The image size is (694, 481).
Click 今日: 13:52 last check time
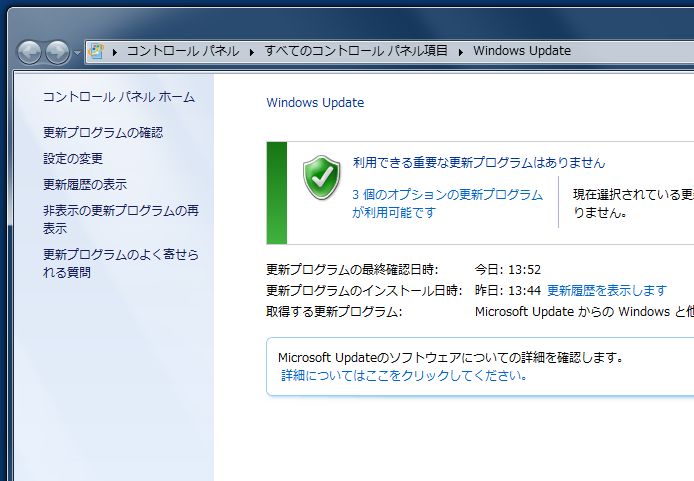coord(508,269)
